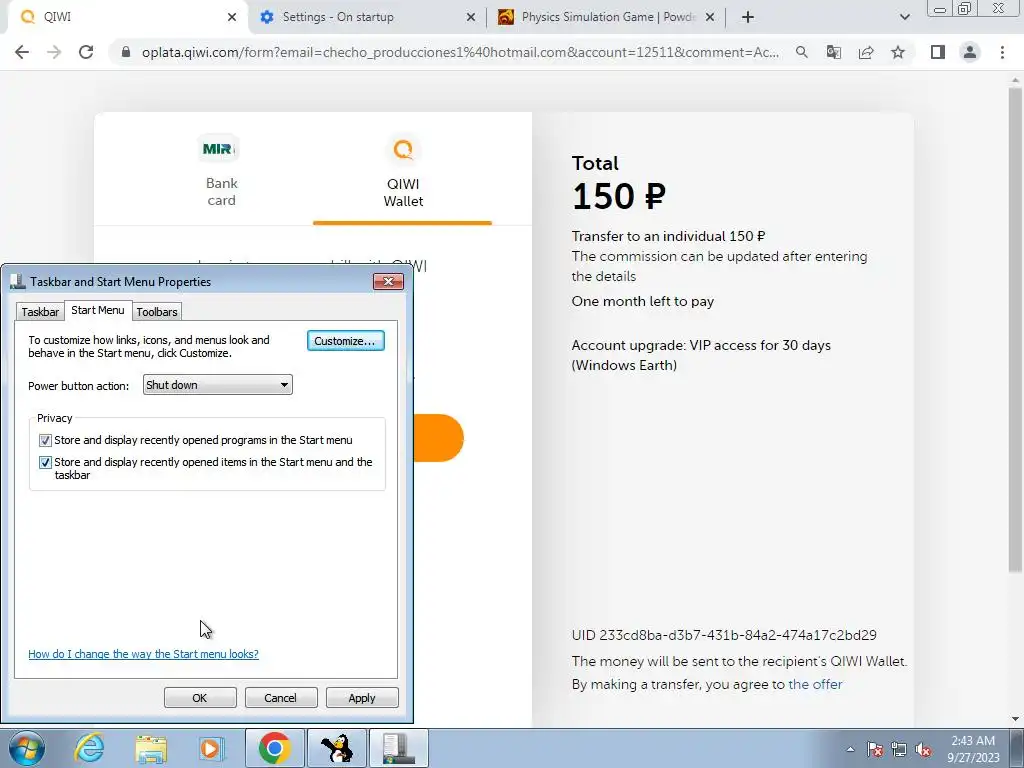Click the share page icon
1024x768 pixels.
(x=866, y=52)
